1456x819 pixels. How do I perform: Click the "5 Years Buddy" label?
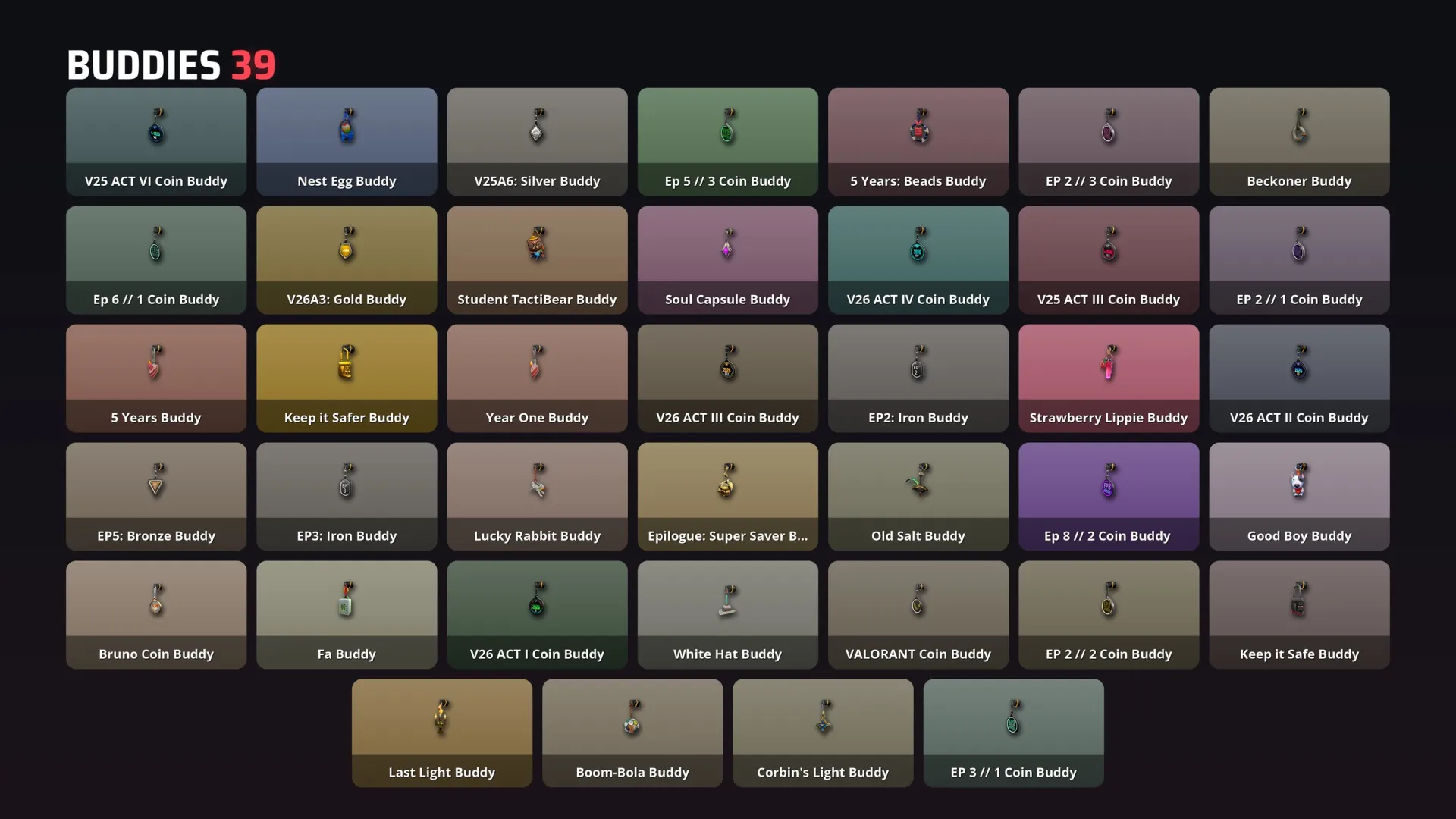tap(156, 418)
